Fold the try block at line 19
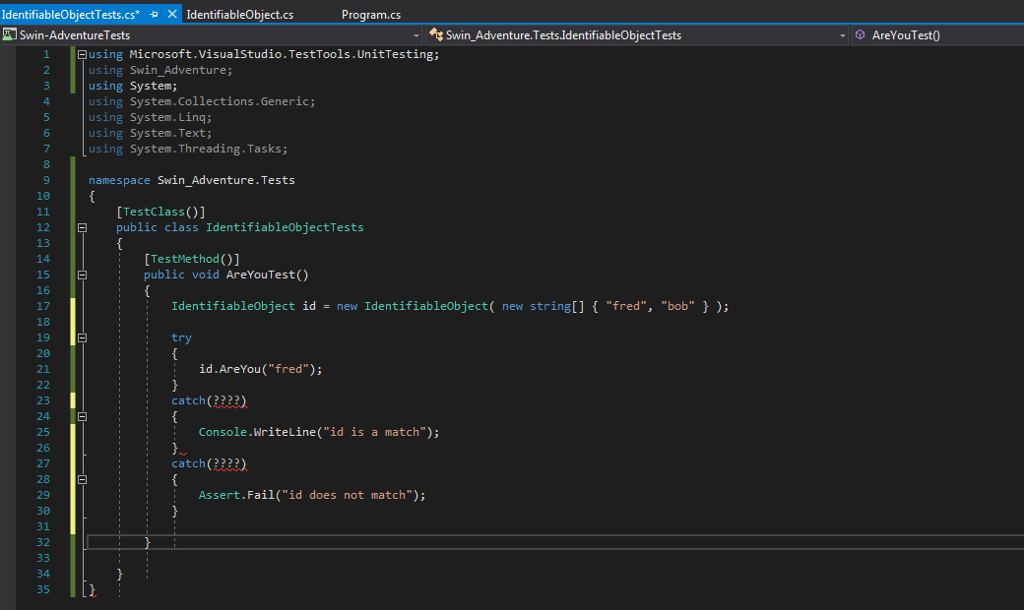This screenshot has width=1024, height=610. (82, 338)
